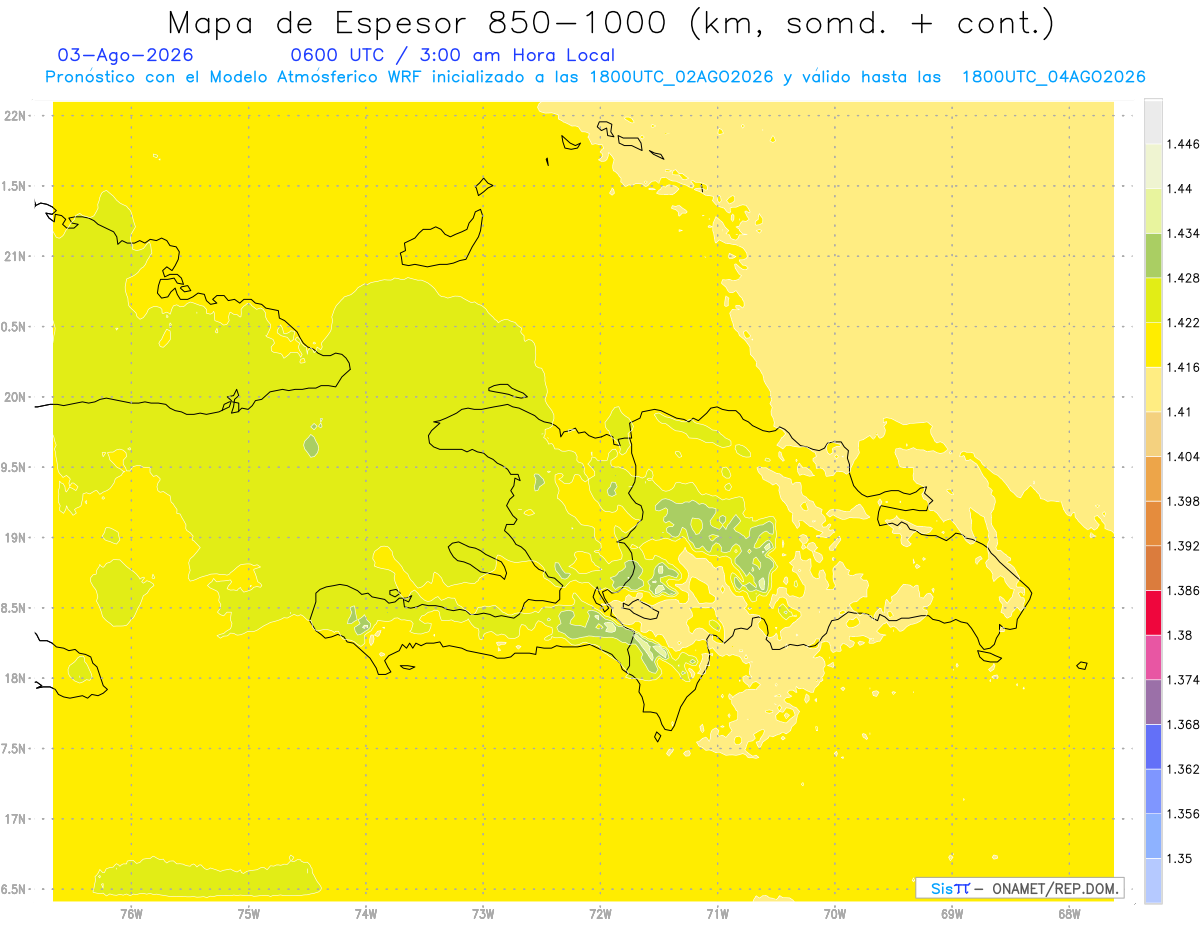Image resolution: width=1200 pixels, height=927 pixels.
Task: Click the legend value 1.44
Action: pos(1181,189)
